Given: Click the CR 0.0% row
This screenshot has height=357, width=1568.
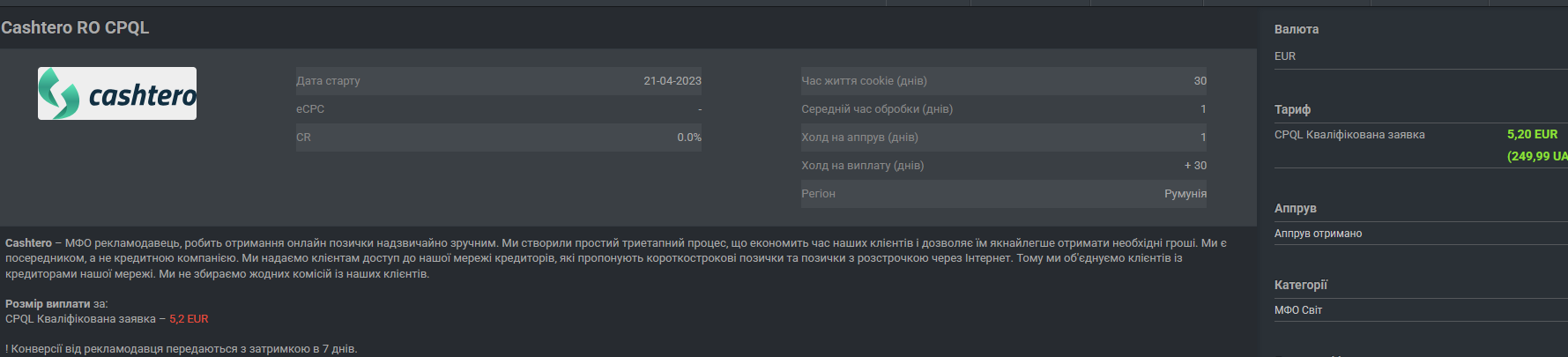Looking at the screenshot, I should coord(499,138).
